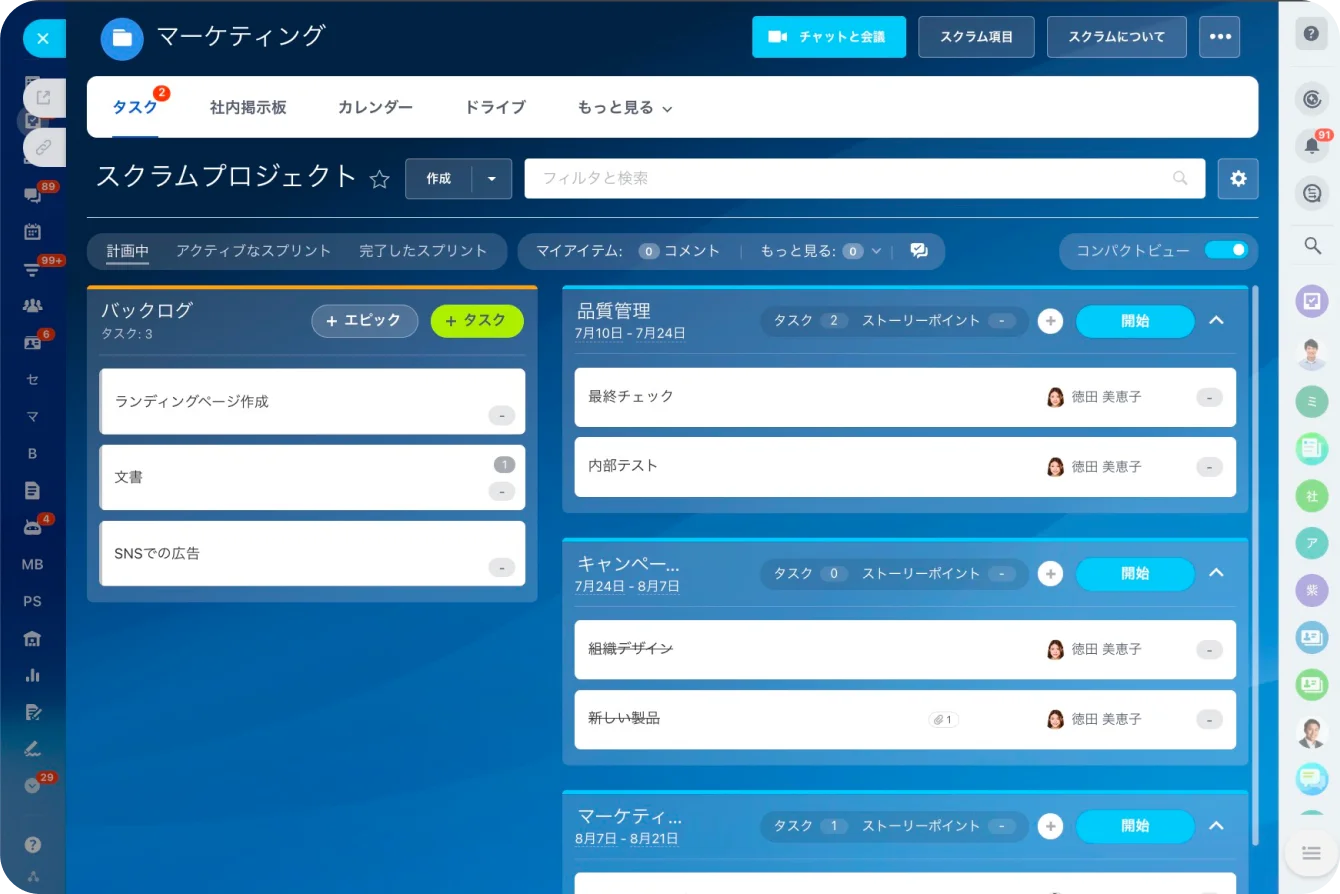This screenshot has width=1340, height=894.
Task: Open the help question mark icon at top right
Action: click(1311, 34)
